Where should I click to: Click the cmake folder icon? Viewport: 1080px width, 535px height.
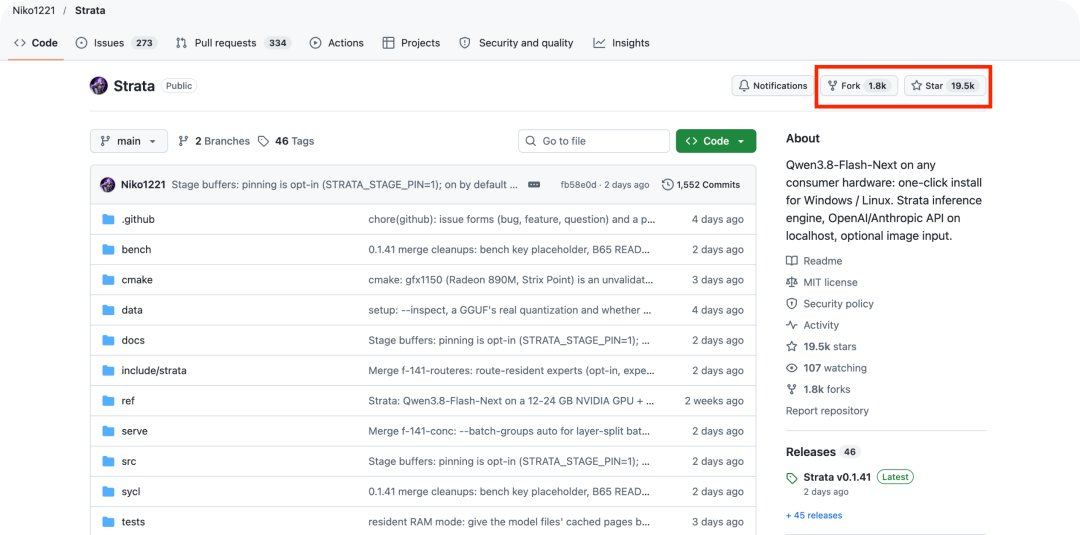click(x=108, y=280)
